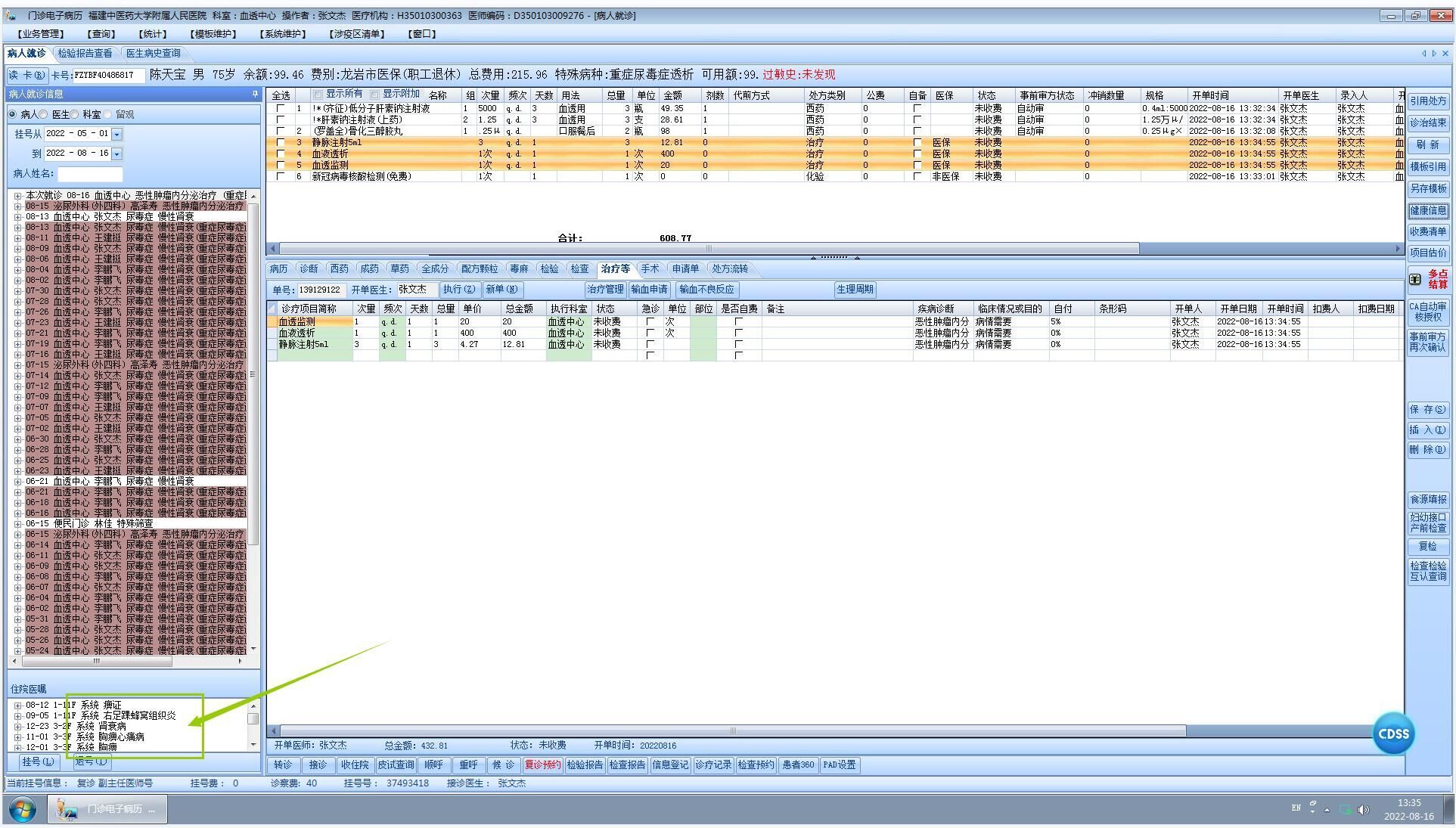The height and width of the screenshot is (828, 1456).
Task: Click the 多点结算 calculator icon
Action: point(1415,279)
